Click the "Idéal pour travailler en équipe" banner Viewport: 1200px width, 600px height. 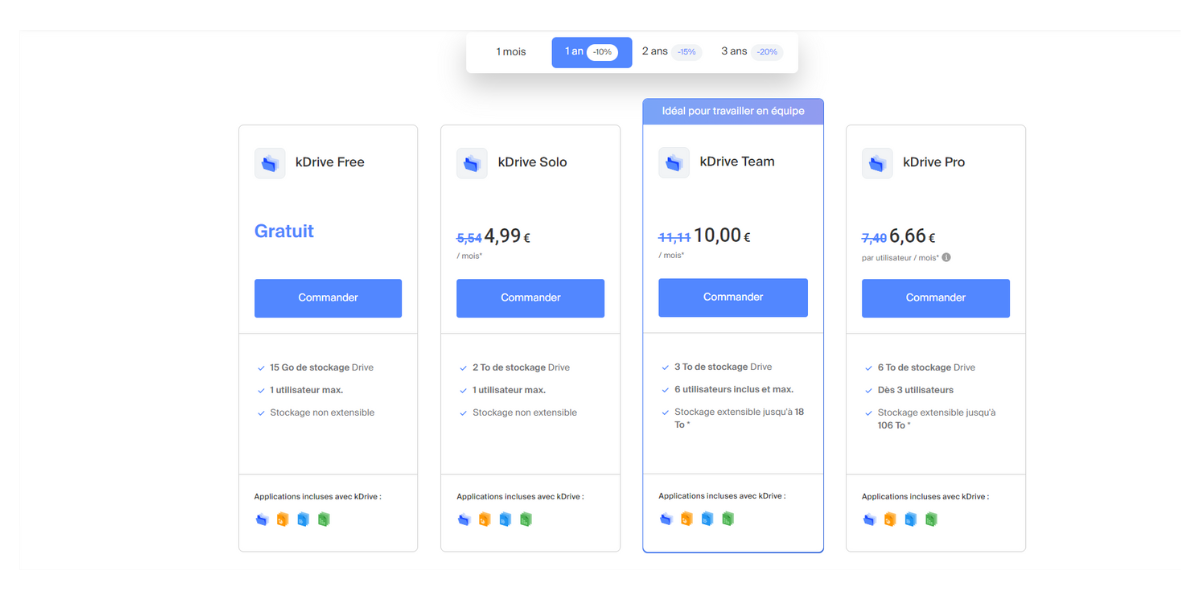(733, 111)
